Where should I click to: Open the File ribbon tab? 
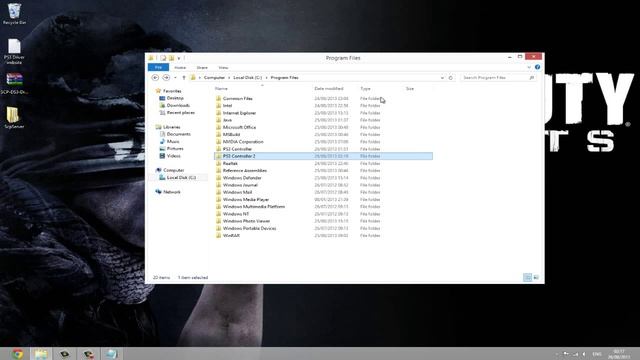158,67
